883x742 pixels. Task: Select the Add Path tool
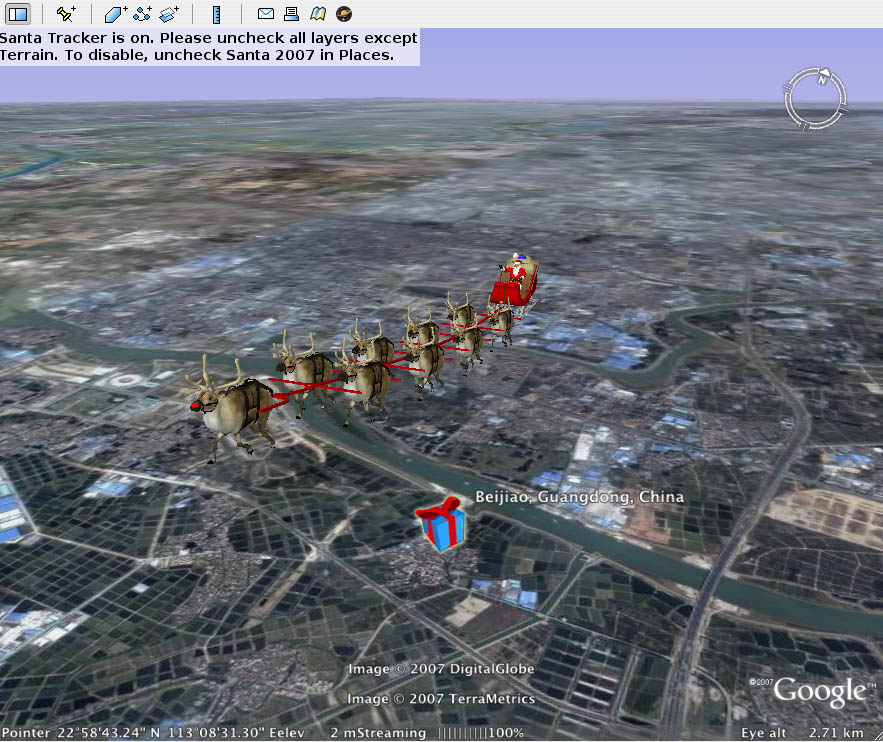143,14
